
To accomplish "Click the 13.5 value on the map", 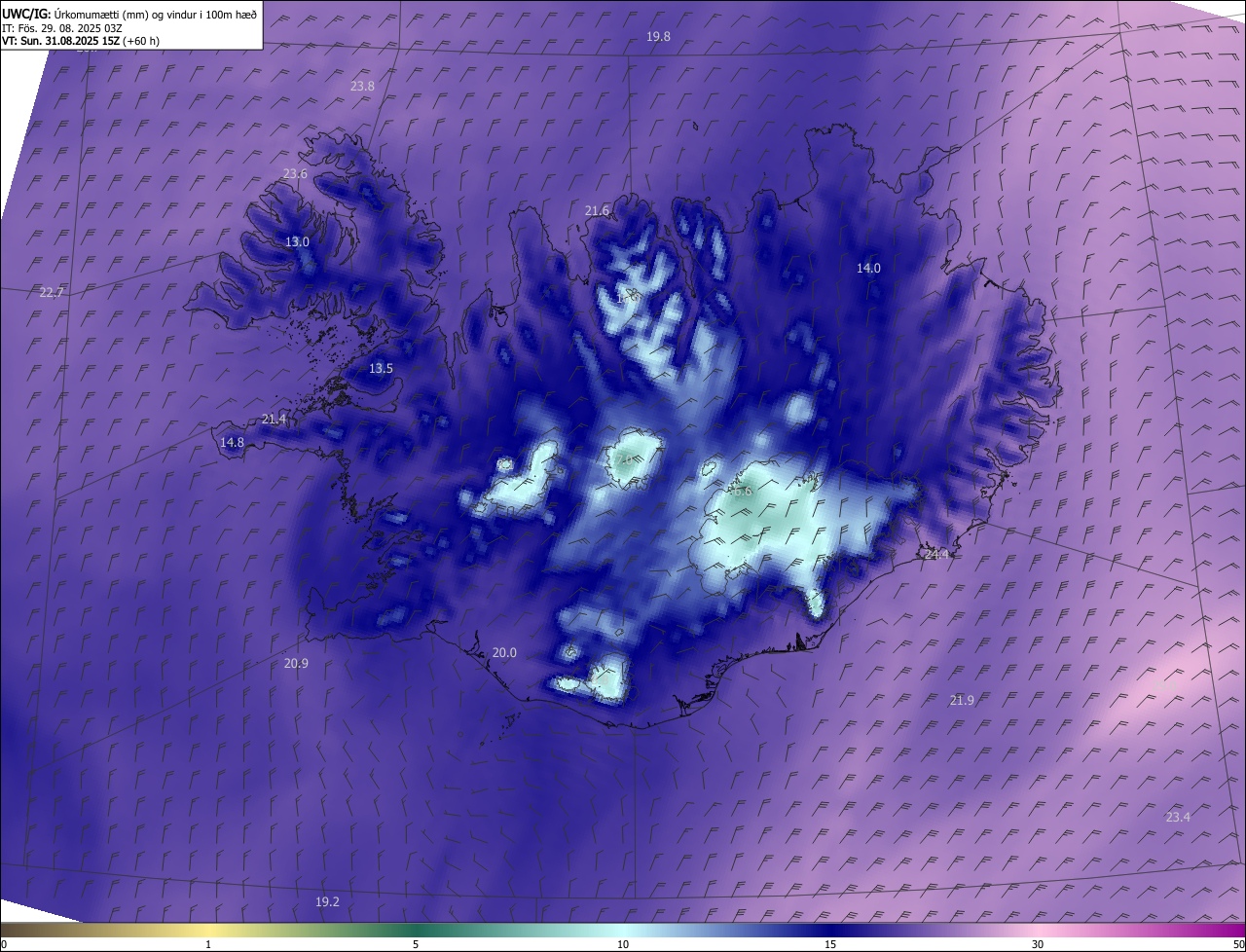I will click(381, 368).
